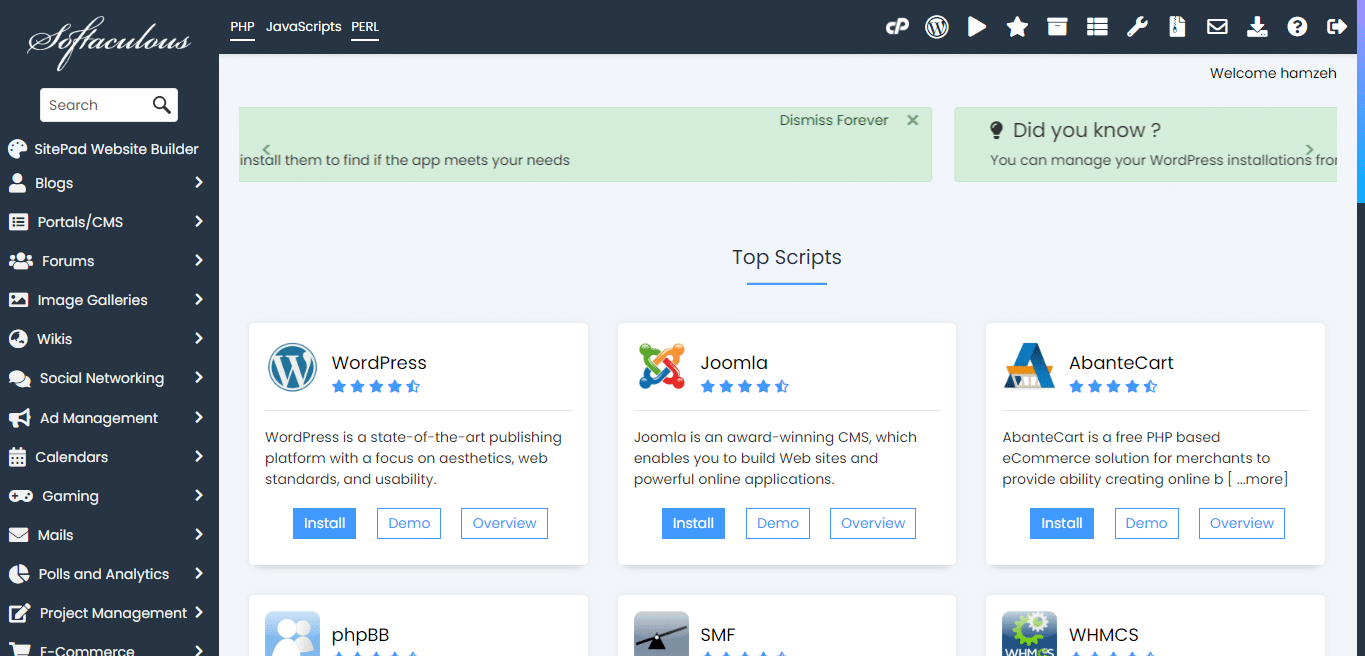Open the Joomla Demo button
This screenshot has height=656, width=1365.
(777, 523)
